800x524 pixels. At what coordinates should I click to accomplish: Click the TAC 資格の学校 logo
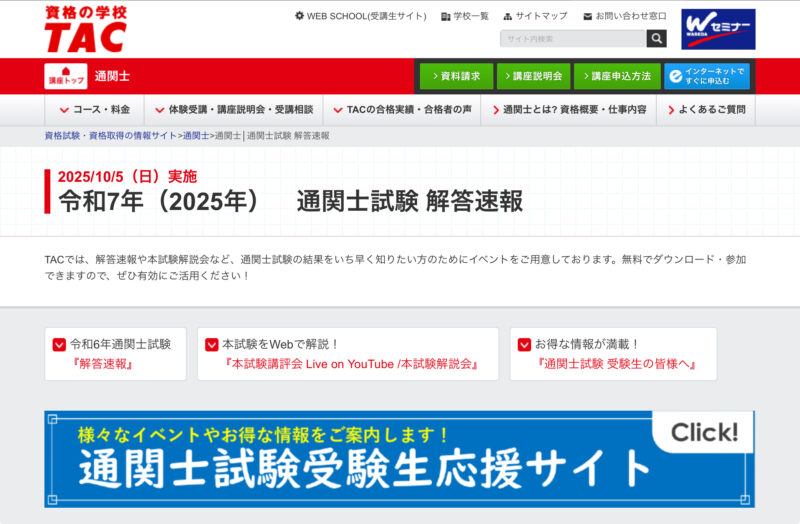point(85,29)
